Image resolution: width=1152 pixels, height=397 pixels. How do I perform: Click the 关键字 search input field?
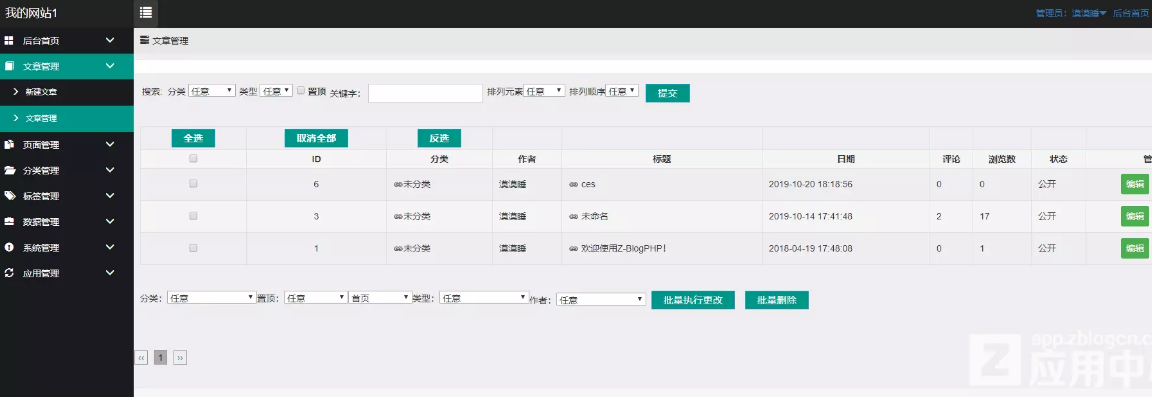click(x=425, y=93)
